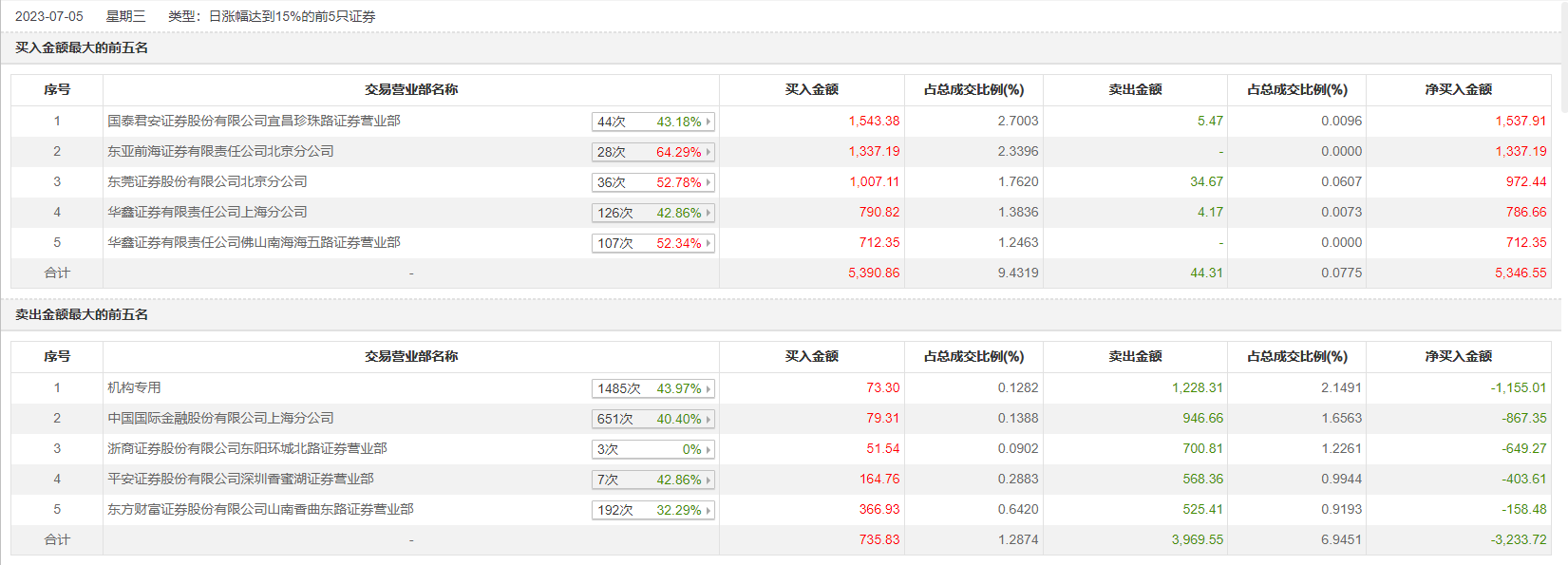This screenshot has width=1568, height=565.
Task: Open 浙商证券东阳环城北路证券营业部 link
Action: (x=247, y=448)
